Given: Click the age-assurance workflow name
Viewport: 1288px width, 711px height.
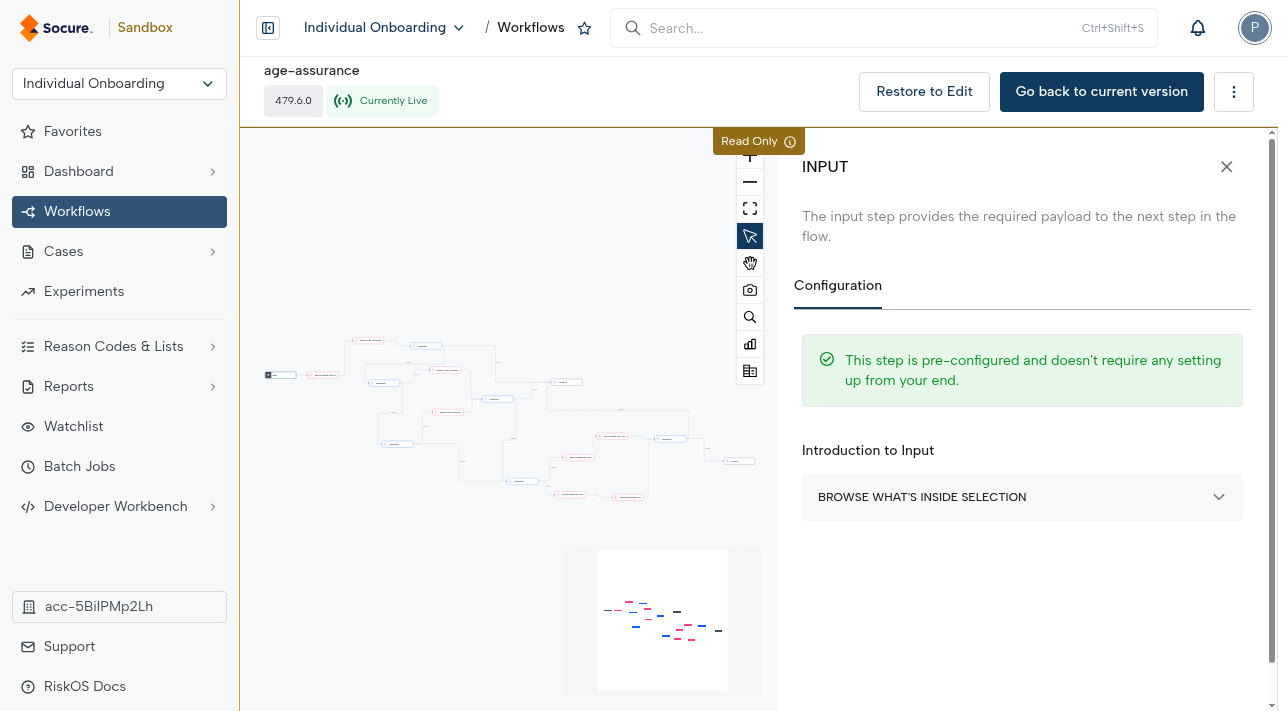Looking at the screenshot, I should coord(312,71).
